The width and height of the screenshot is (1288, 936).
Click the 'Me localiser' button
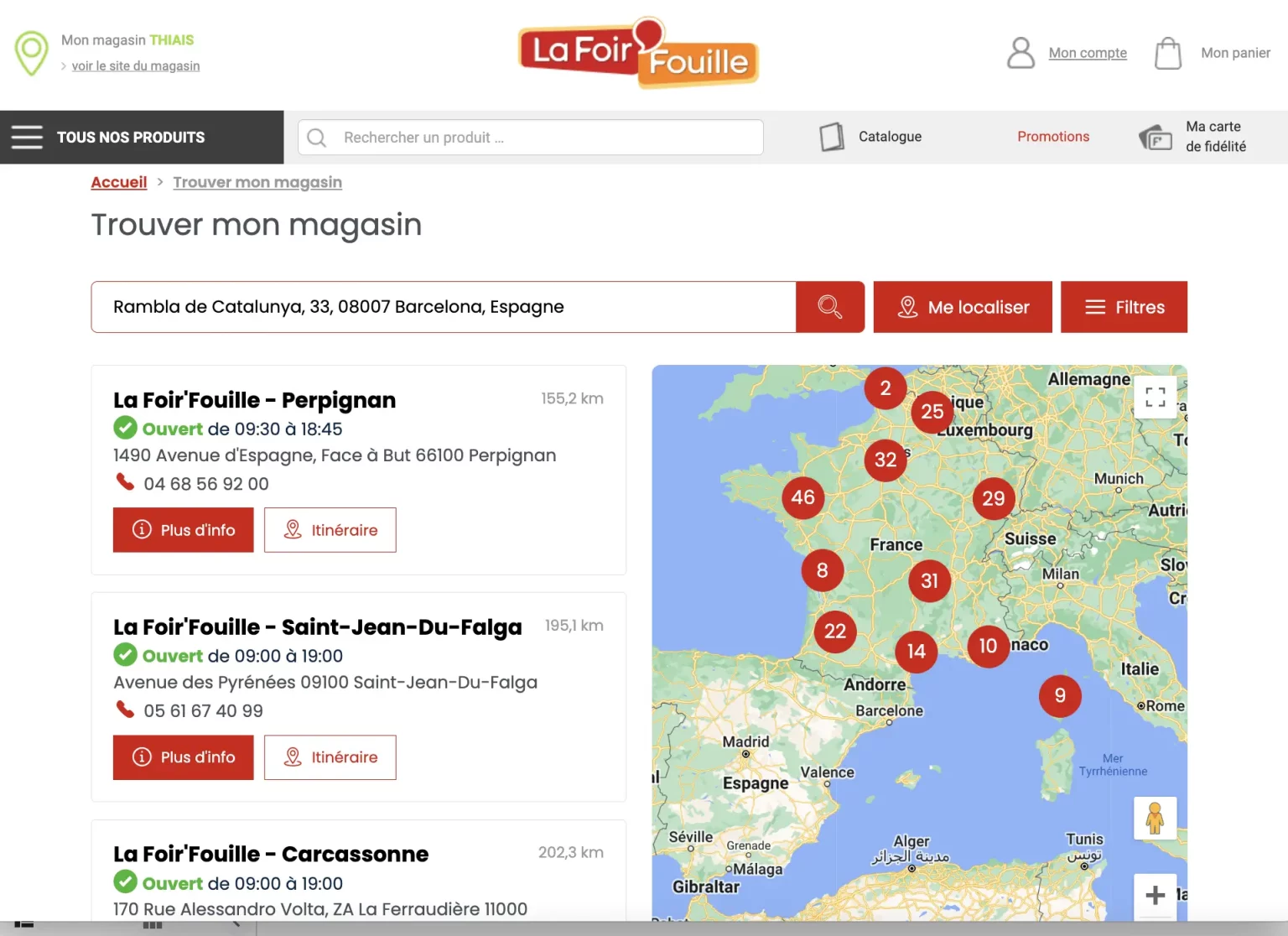coord(963,307)
